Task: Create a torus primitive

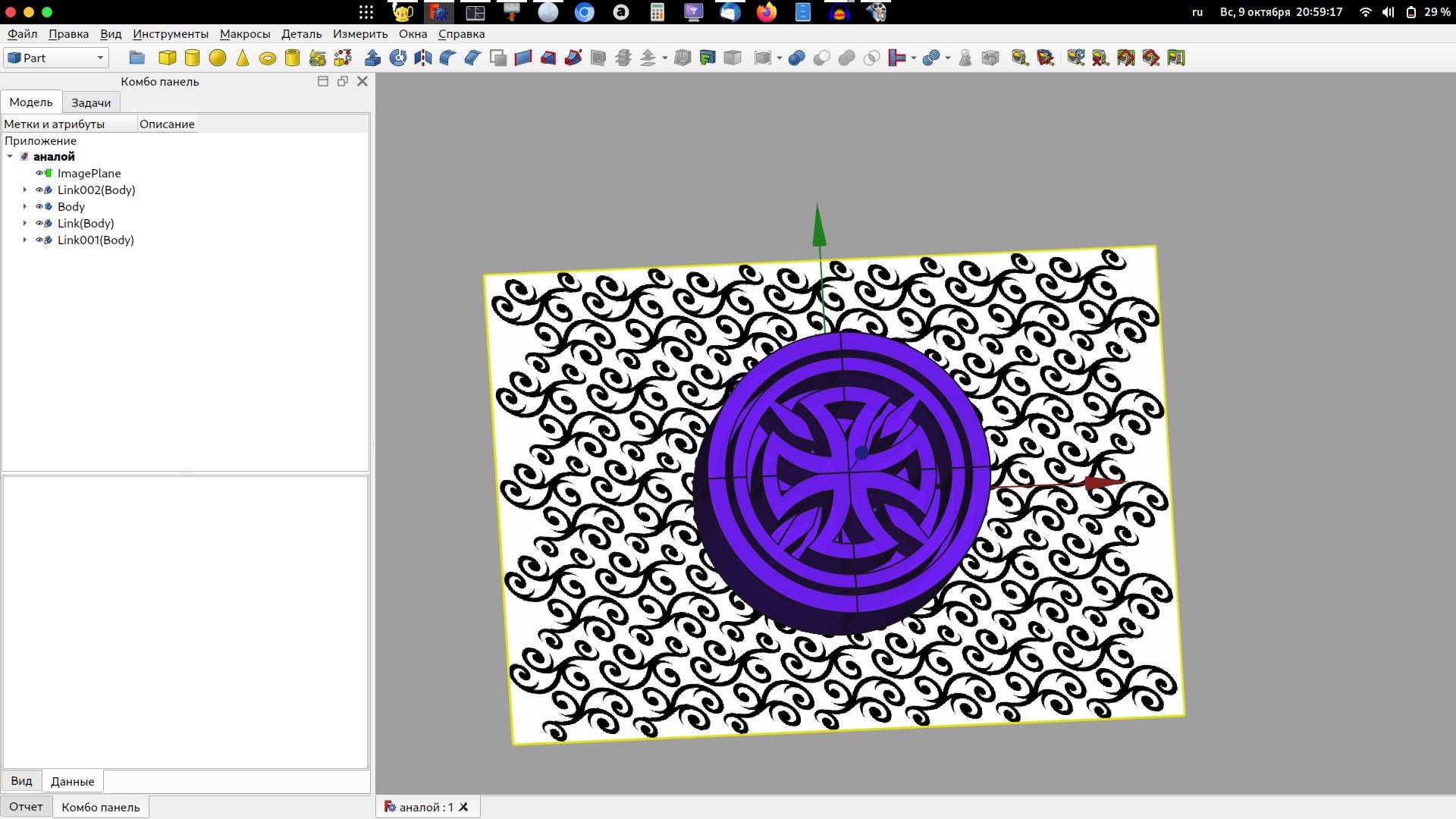Action: coord(268,58)
